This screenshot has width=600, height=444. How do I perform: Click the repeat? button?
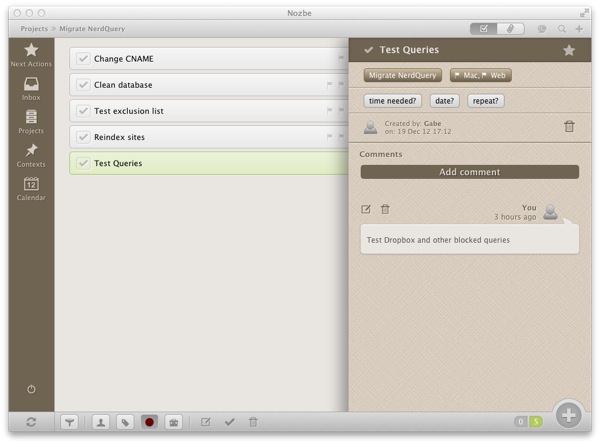point(486,101)
